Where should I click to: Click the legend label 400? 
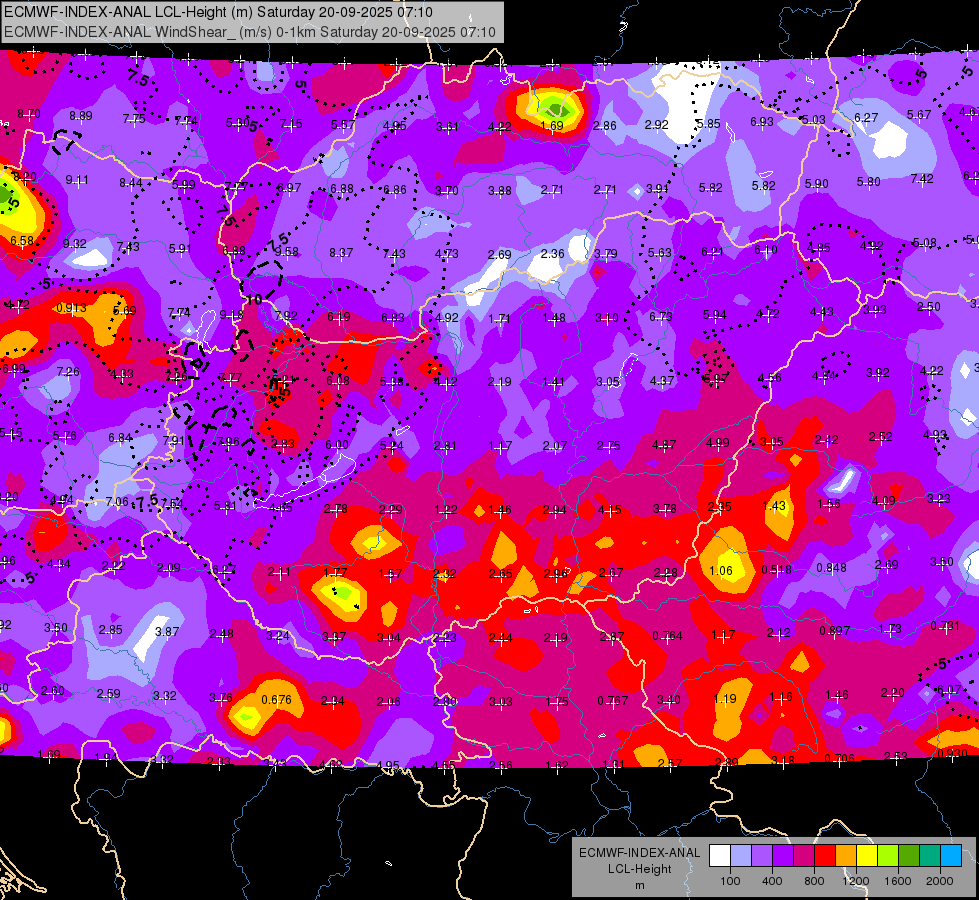point(772,881)
